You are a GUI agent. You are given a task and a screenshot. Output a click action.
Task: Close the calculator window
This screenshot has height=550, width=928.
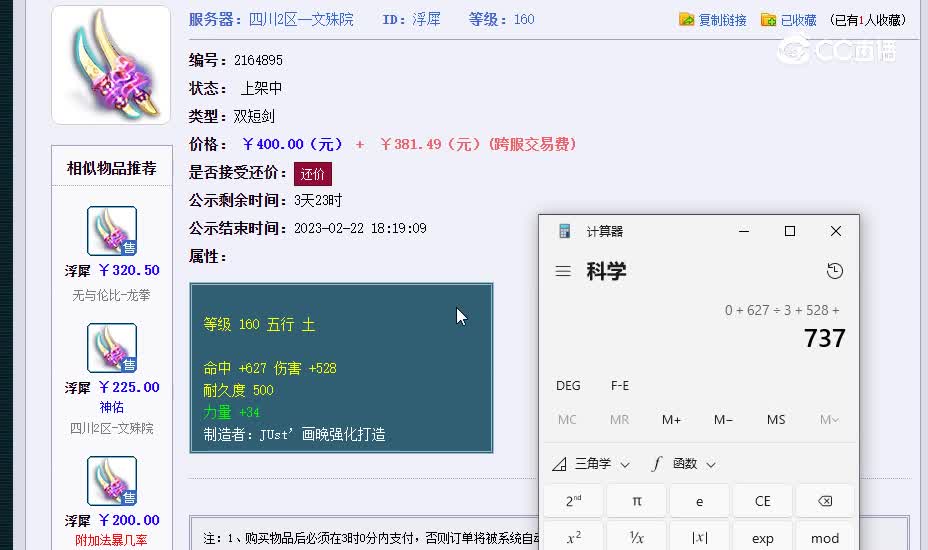(836, 231)
